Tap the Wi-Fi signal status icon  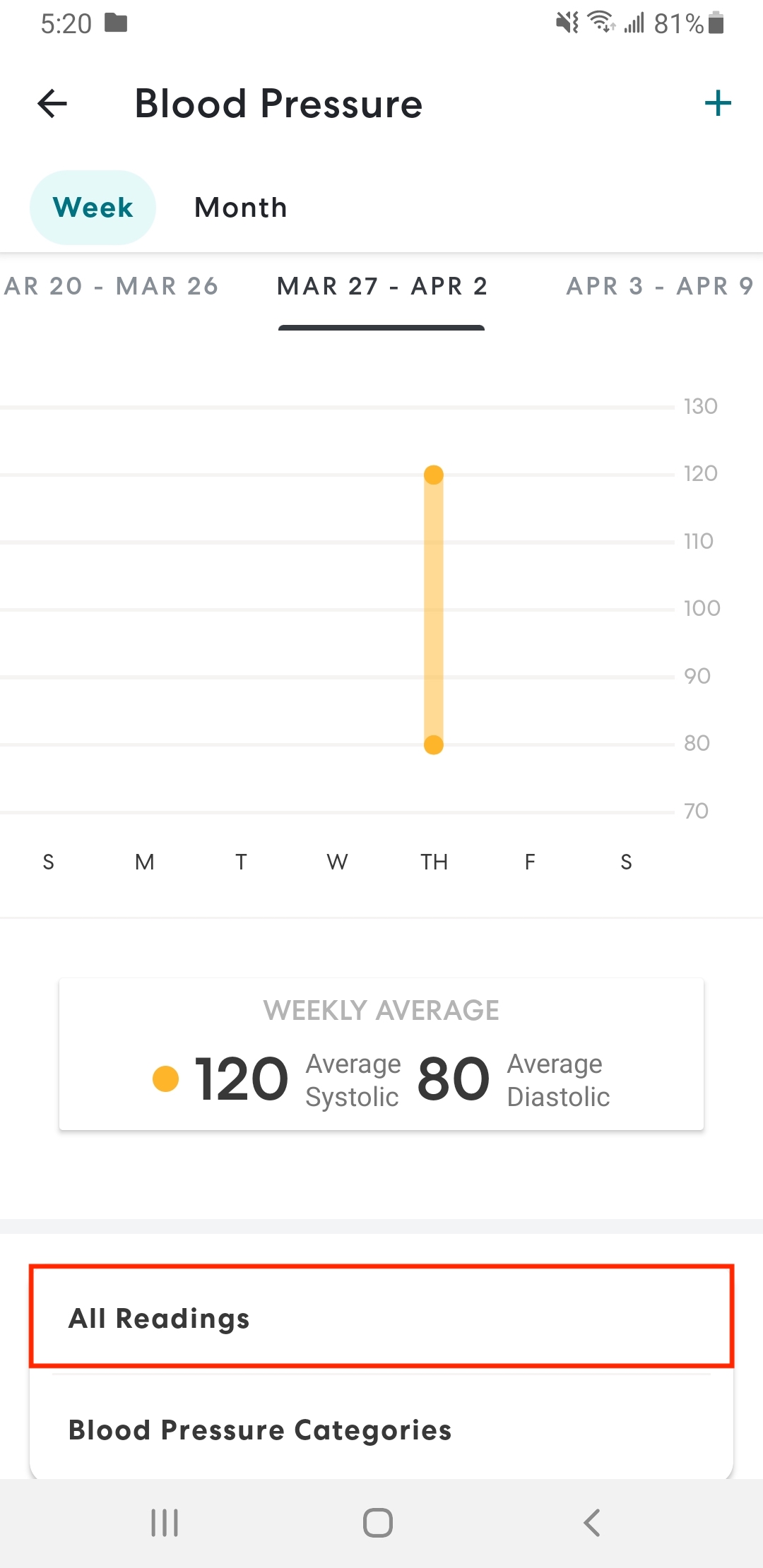pos(601,23)
